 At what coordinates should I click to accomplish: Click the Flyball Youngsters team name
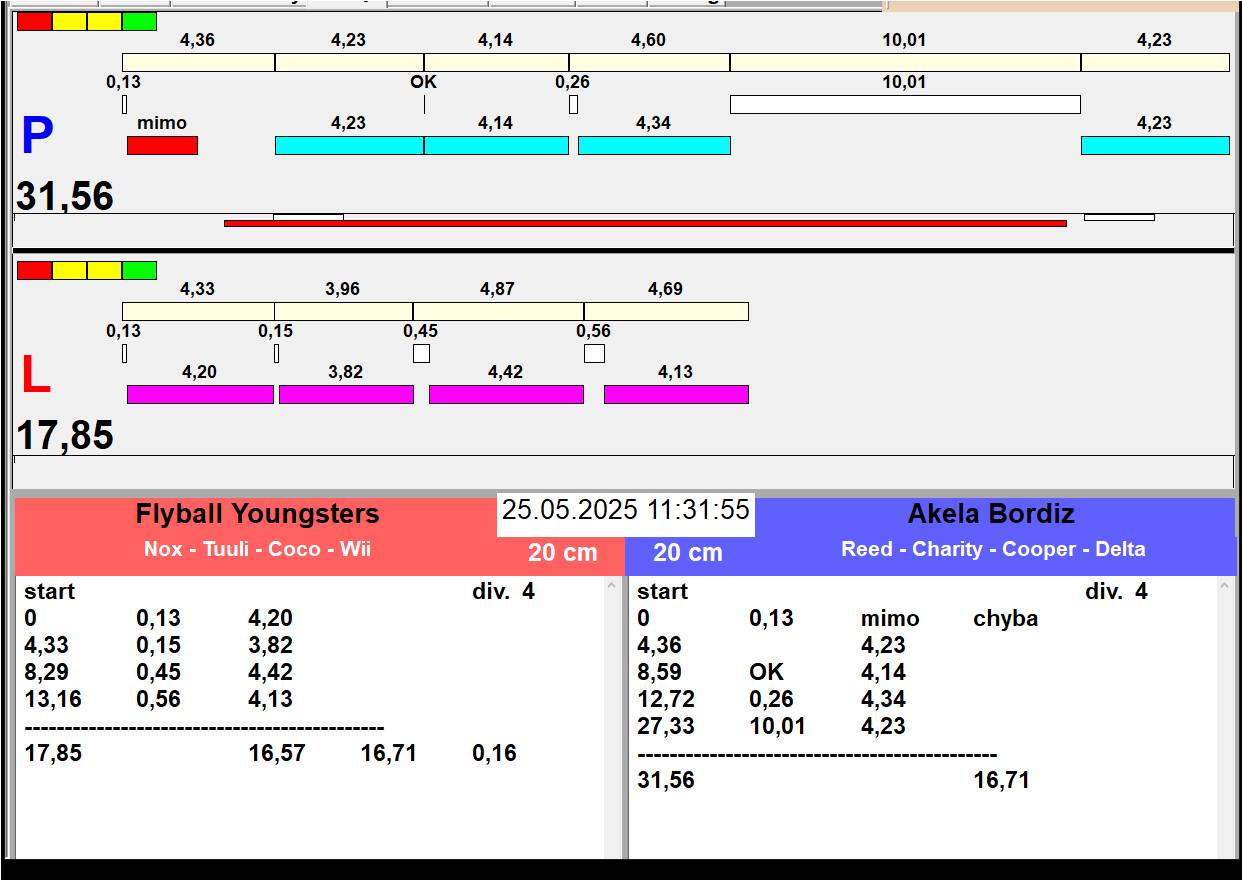tap(257, 514)
